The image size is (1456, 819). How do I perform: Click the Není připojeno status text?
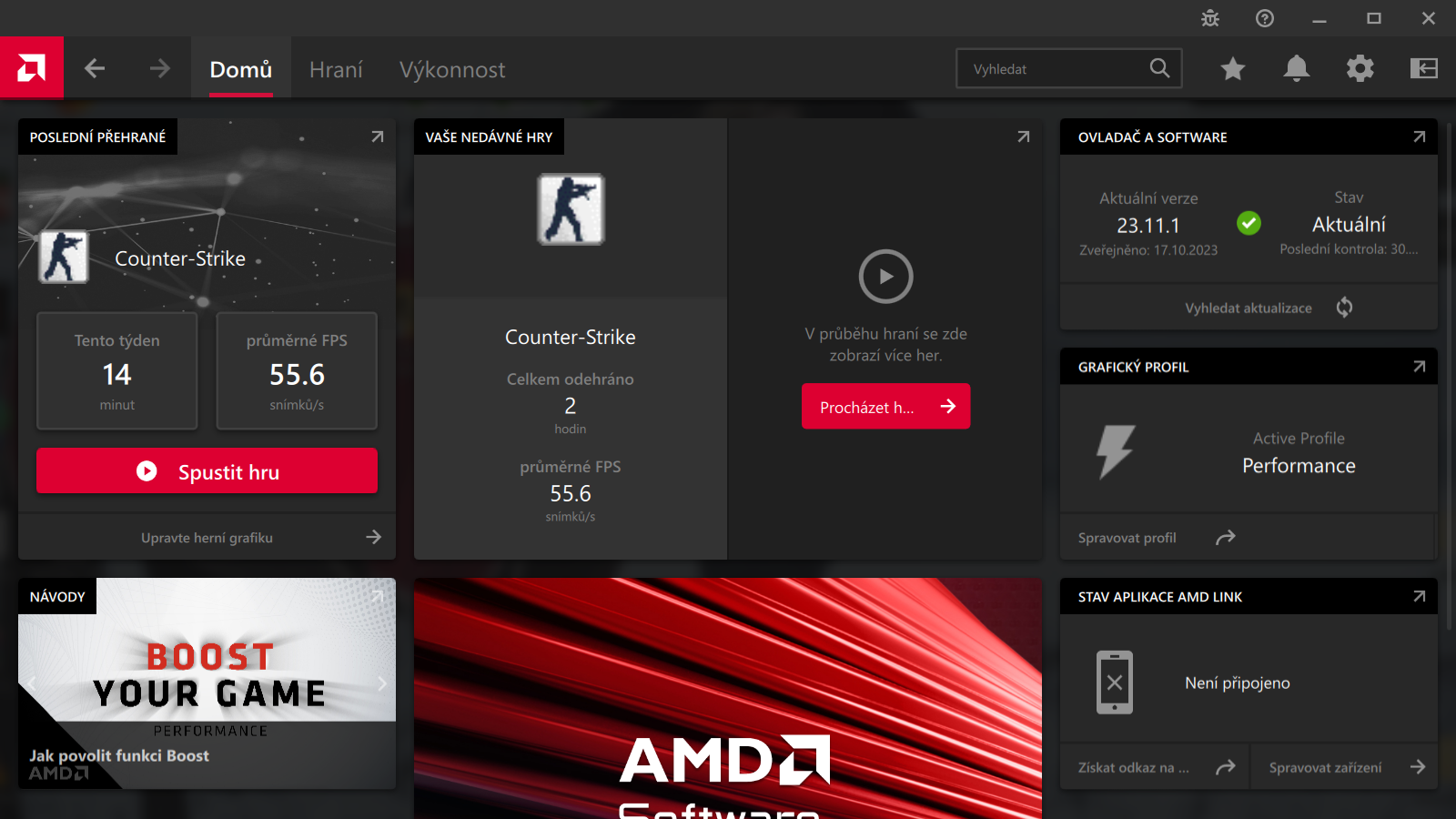tap(1238, 683)
